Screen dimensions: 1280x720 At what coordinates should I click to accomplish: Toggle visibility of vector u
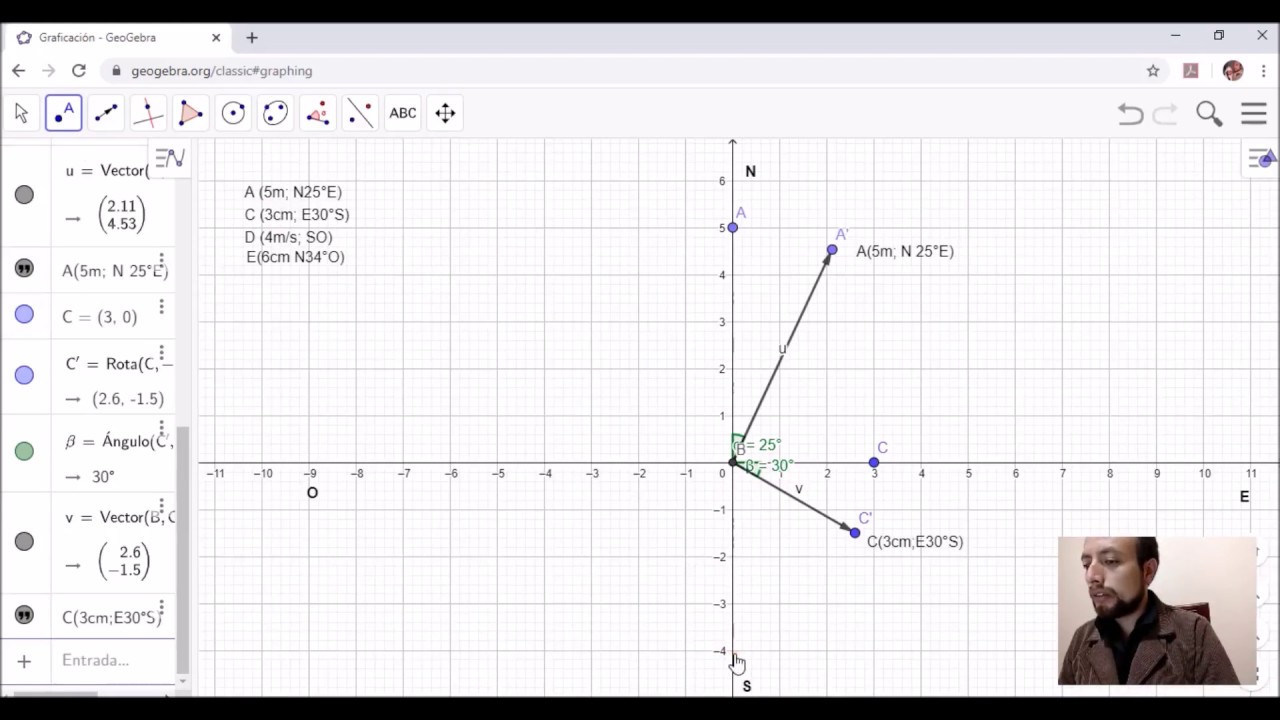pos(24,195)
